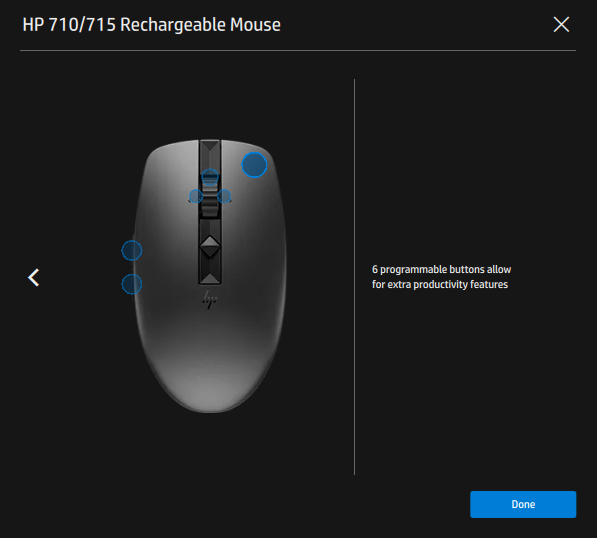Click the diamond-shaped button below the scroll wheel
The image size is (597, 538).
[210, 247]
